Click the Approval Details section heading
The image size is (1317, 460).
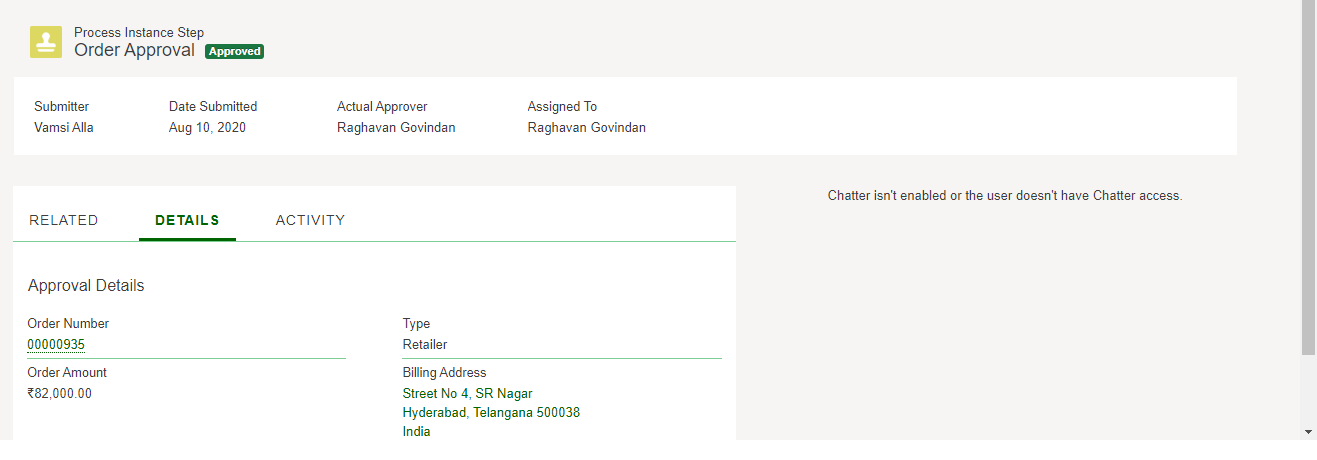(86, 286)
